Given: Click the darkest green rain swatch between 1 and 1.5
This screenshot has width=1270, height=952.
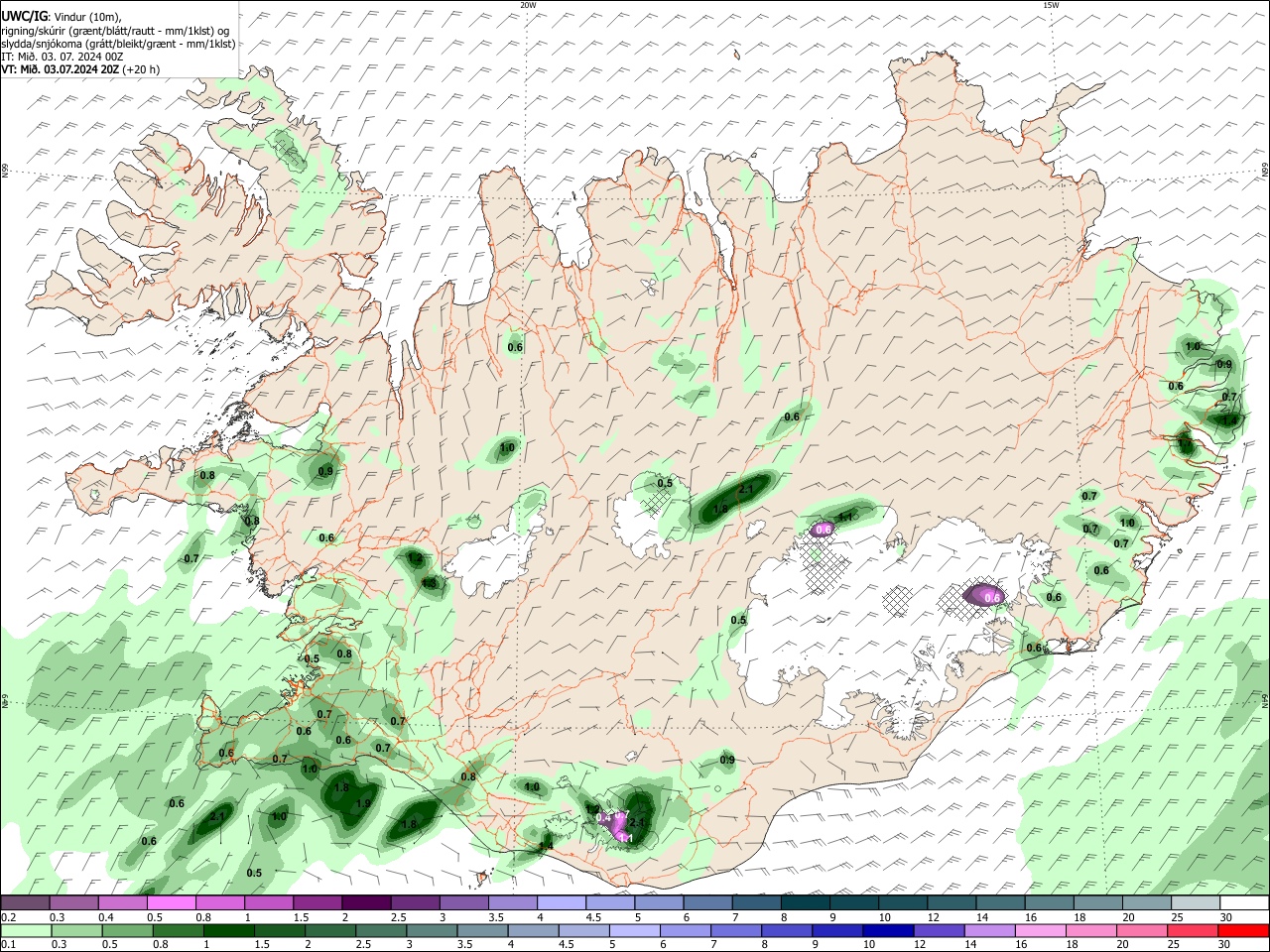Looking at the screenshot, I should (228, 930).
